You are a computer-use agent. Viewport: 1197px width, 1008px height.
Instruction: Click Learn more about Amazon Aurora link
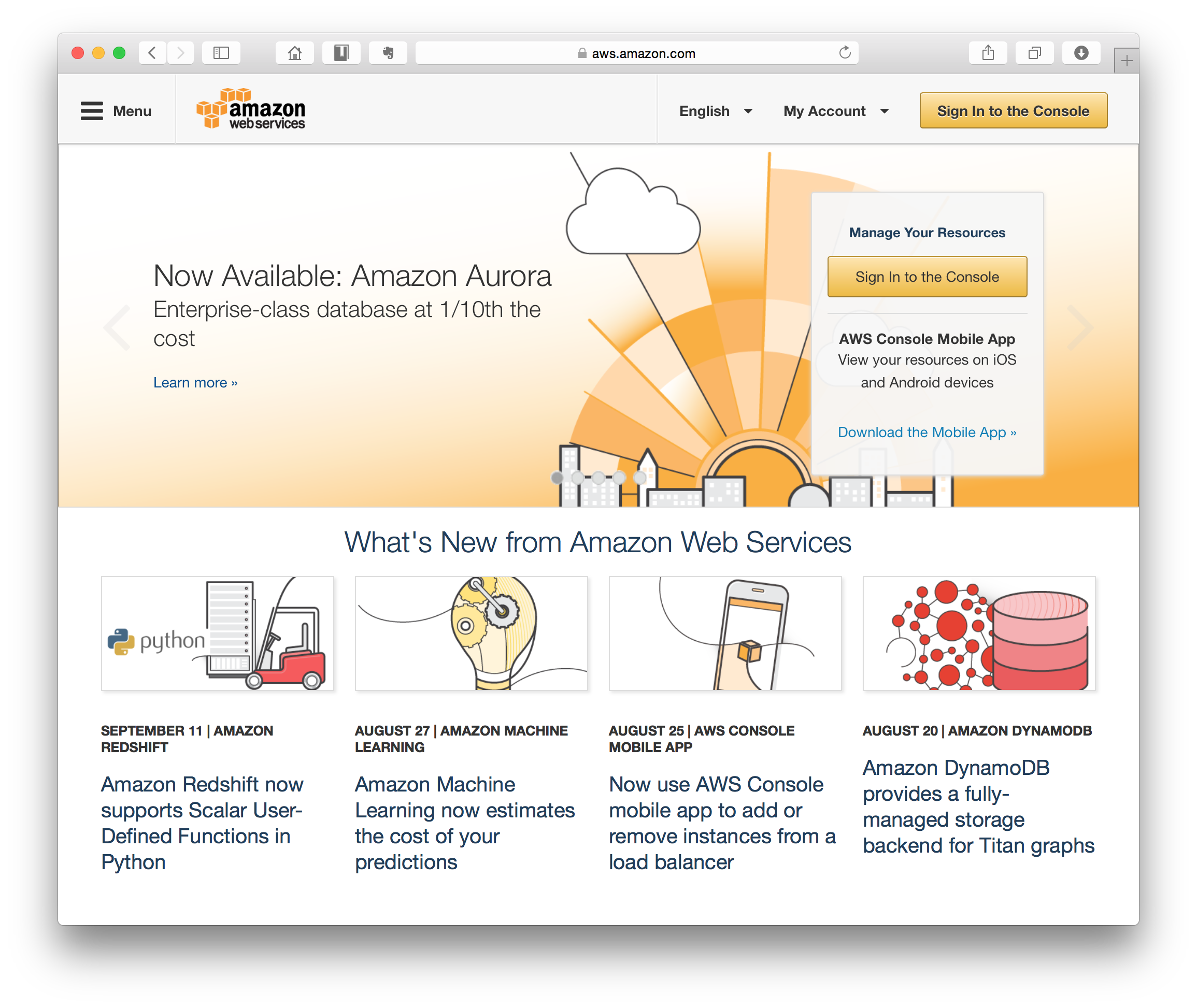(195, 381)
